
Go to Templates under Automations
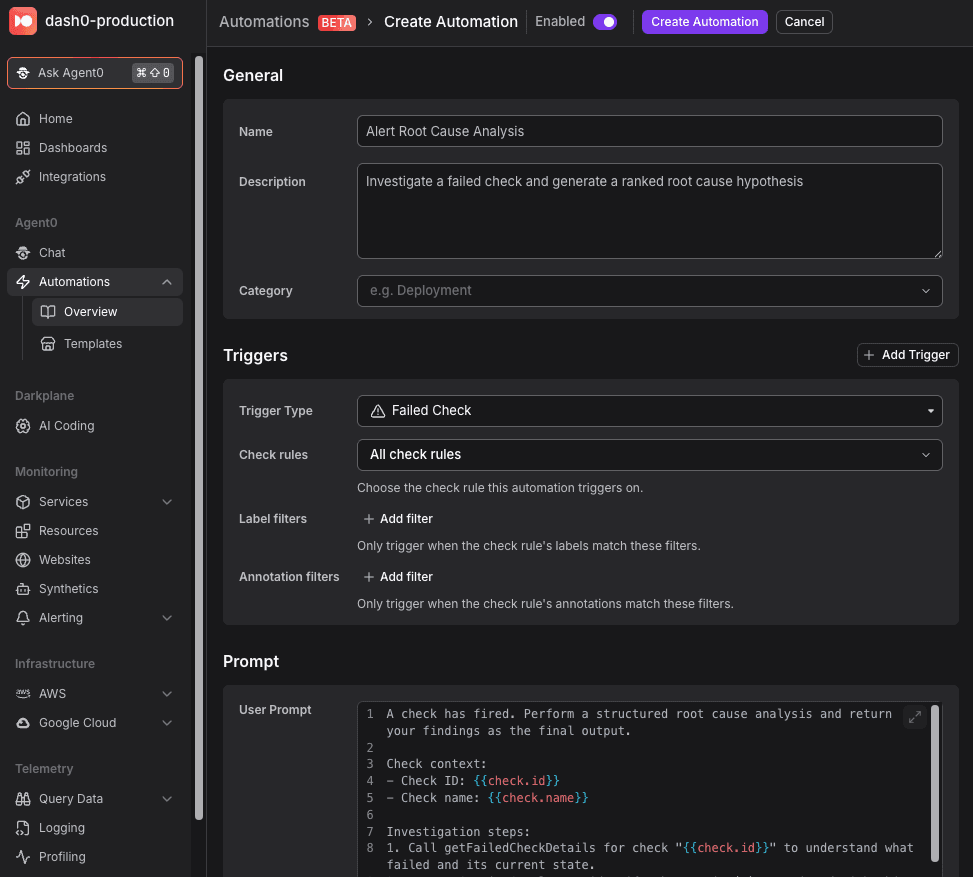107,344
